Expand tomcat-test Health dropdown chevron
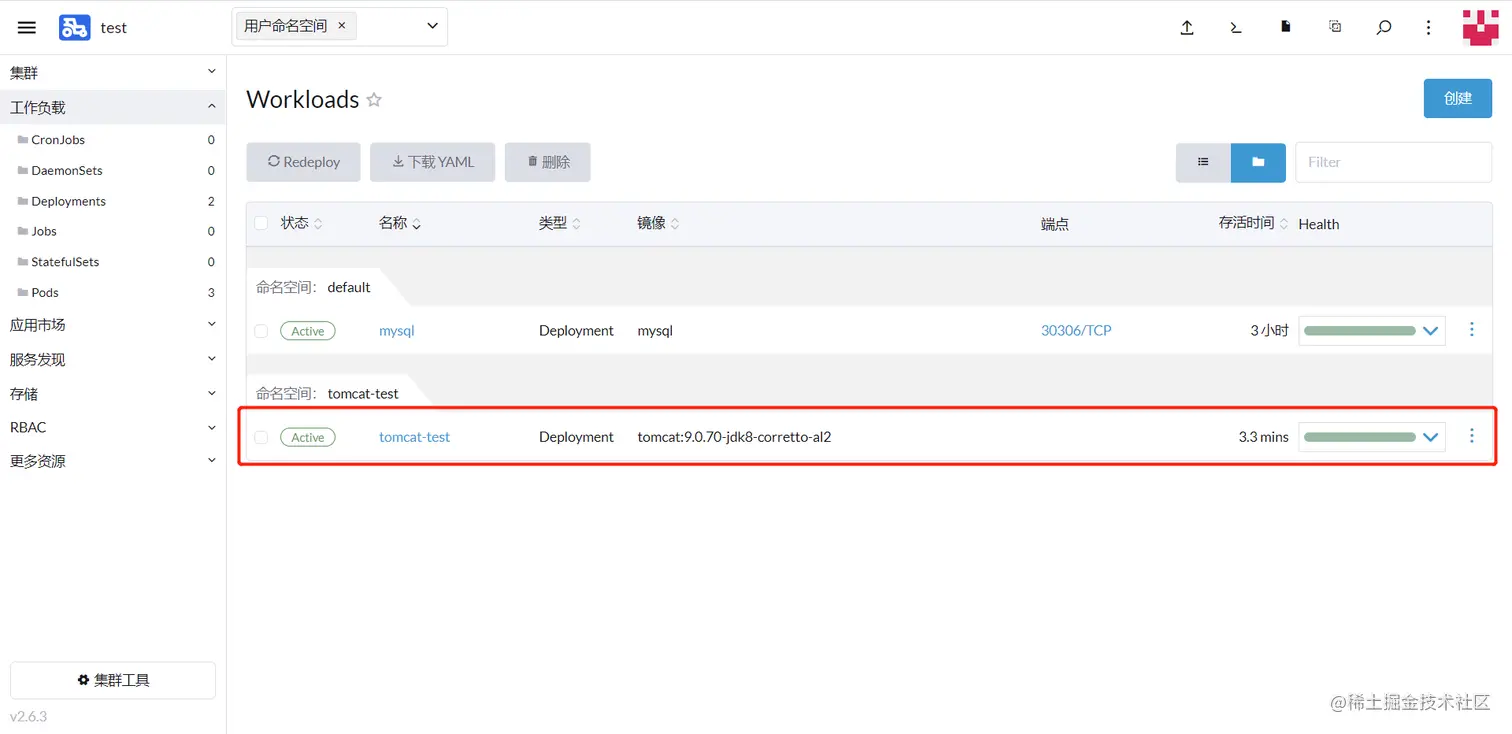The width and height of the screenshot is (1512, 734). click(x=1431, y=437)
